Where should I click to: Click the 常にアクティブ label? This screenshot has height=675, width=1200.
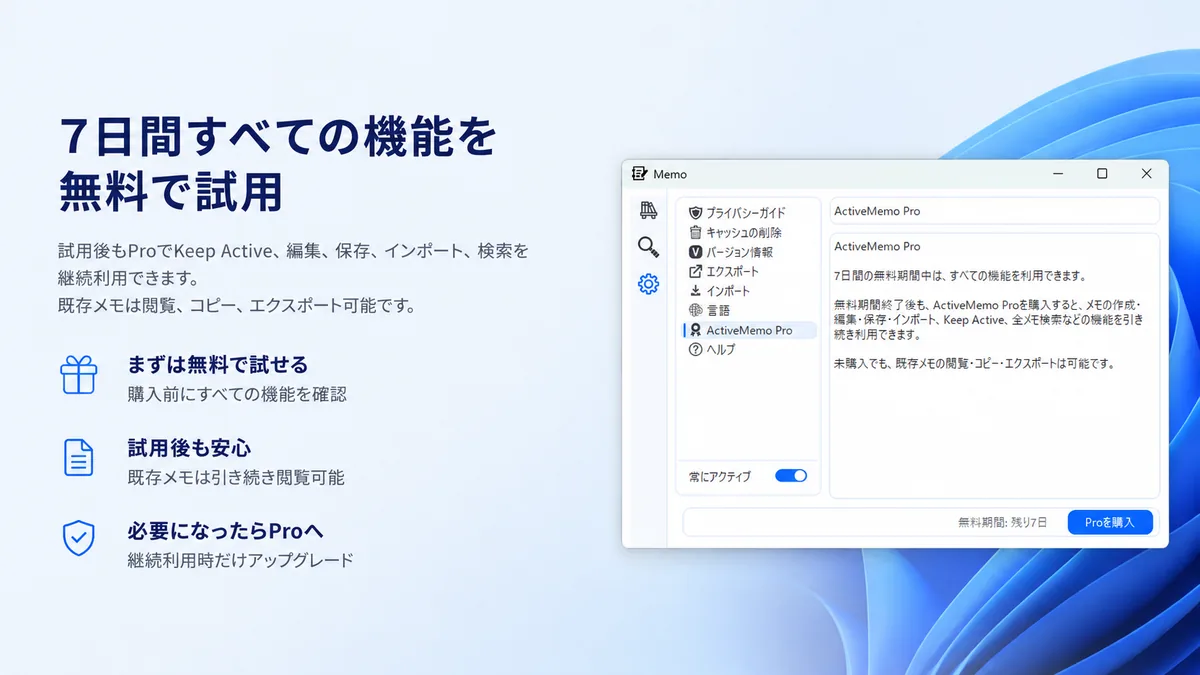pos(720,477)
